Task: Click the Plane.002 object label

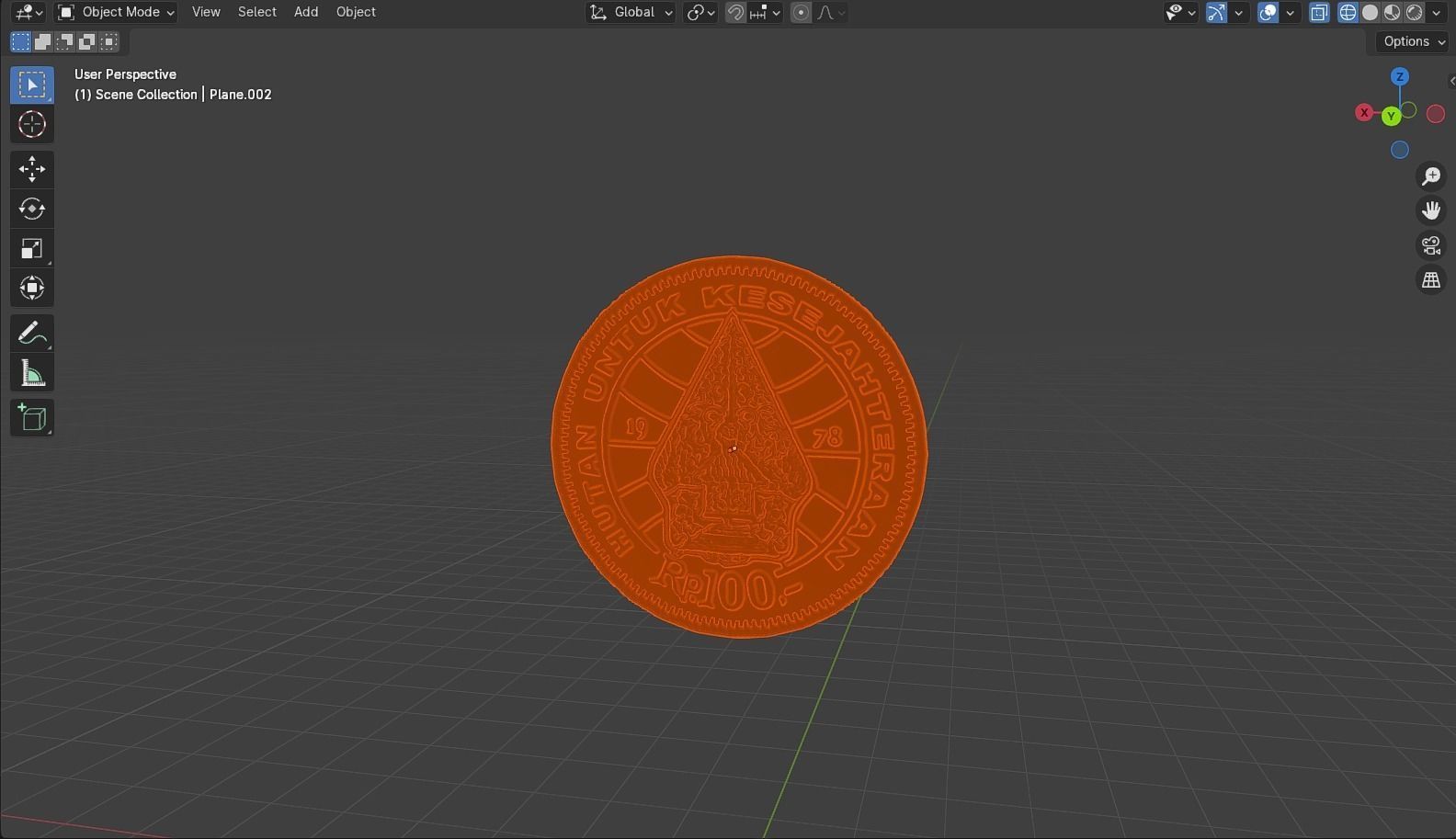Action: pyautogui.click(x=241, y=95)
